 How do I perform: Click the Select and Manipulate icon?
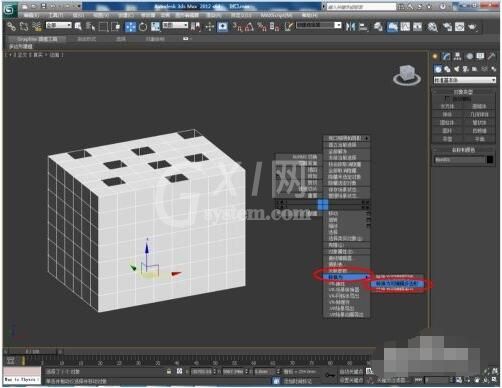tap(209, 27)
